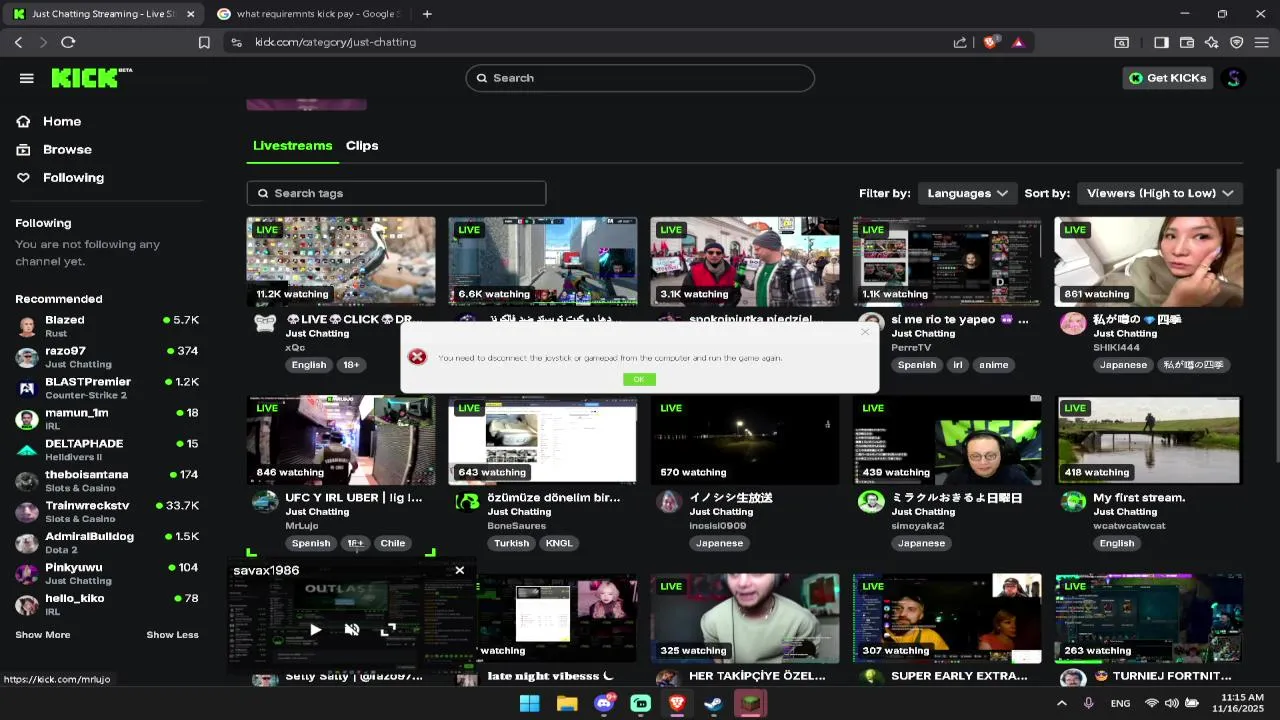The height and width of the screenshot is (720, 1280).
Task: Expand the Viewers (High to Low) sort dropdown
Action: pyautogui.click(x=1160, y=193)
